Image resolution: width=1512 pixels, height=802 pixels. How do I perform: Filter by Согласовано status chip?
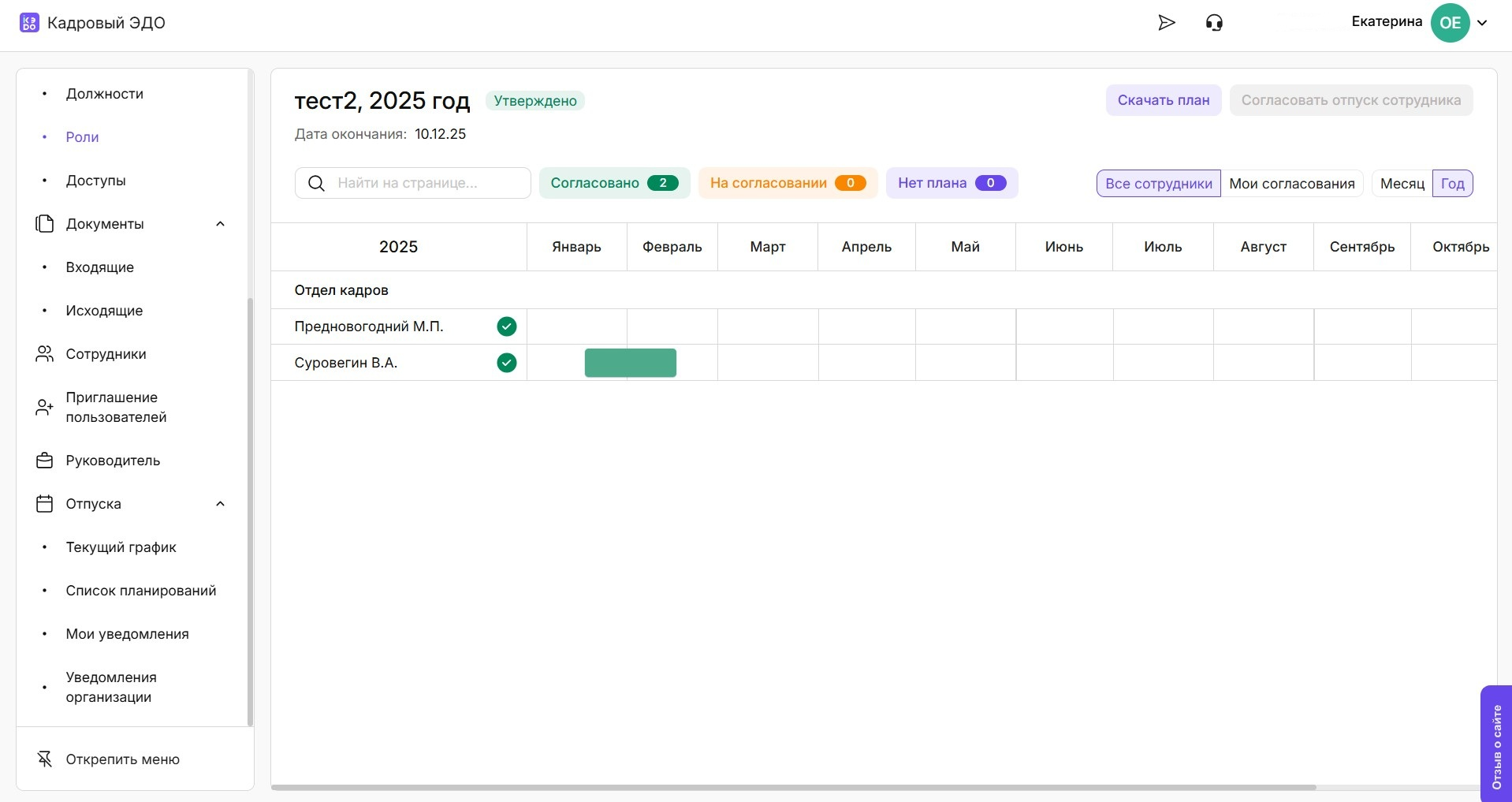pos(614,183)
